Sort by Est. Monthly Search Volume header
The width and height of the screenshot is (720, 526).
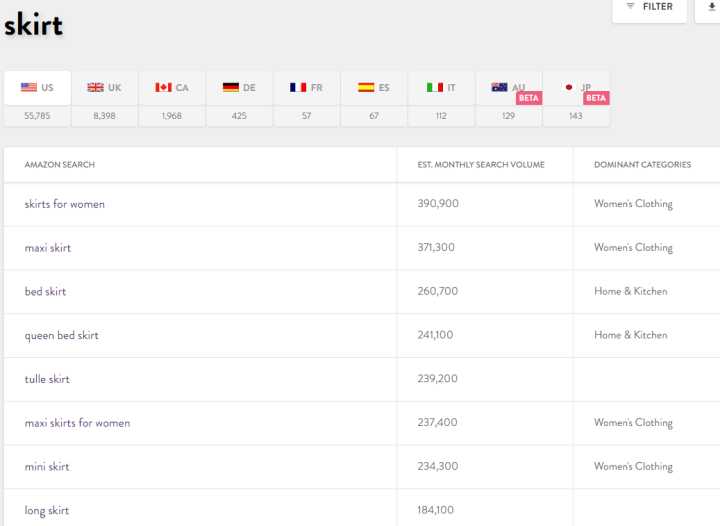point(481,165)
